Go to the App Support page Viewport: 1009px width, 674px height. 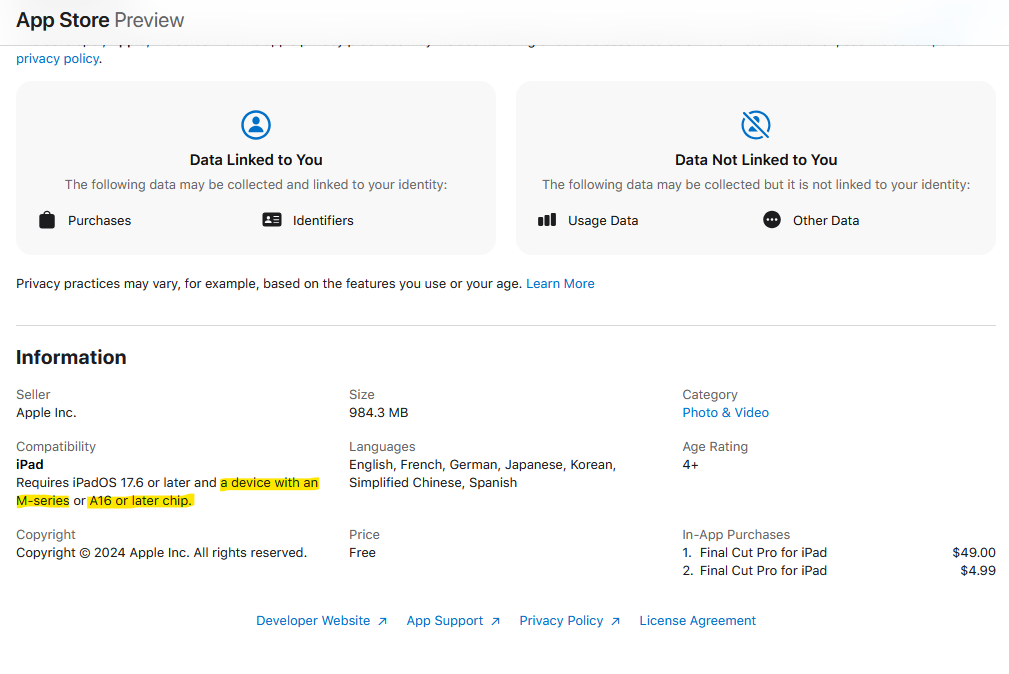pos(444,621)
